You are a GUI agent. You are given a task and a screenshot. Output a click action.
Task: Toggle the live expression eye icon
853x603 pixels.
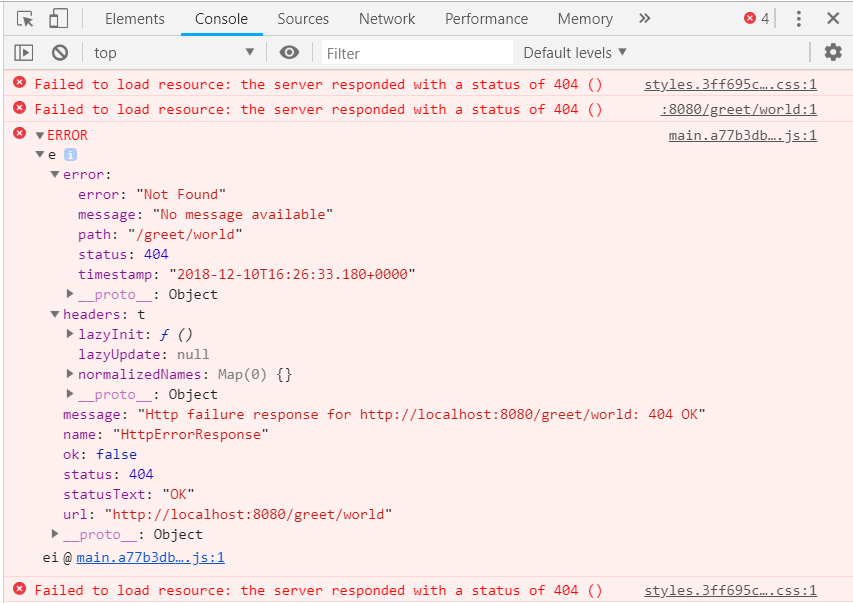pos(289,52)
